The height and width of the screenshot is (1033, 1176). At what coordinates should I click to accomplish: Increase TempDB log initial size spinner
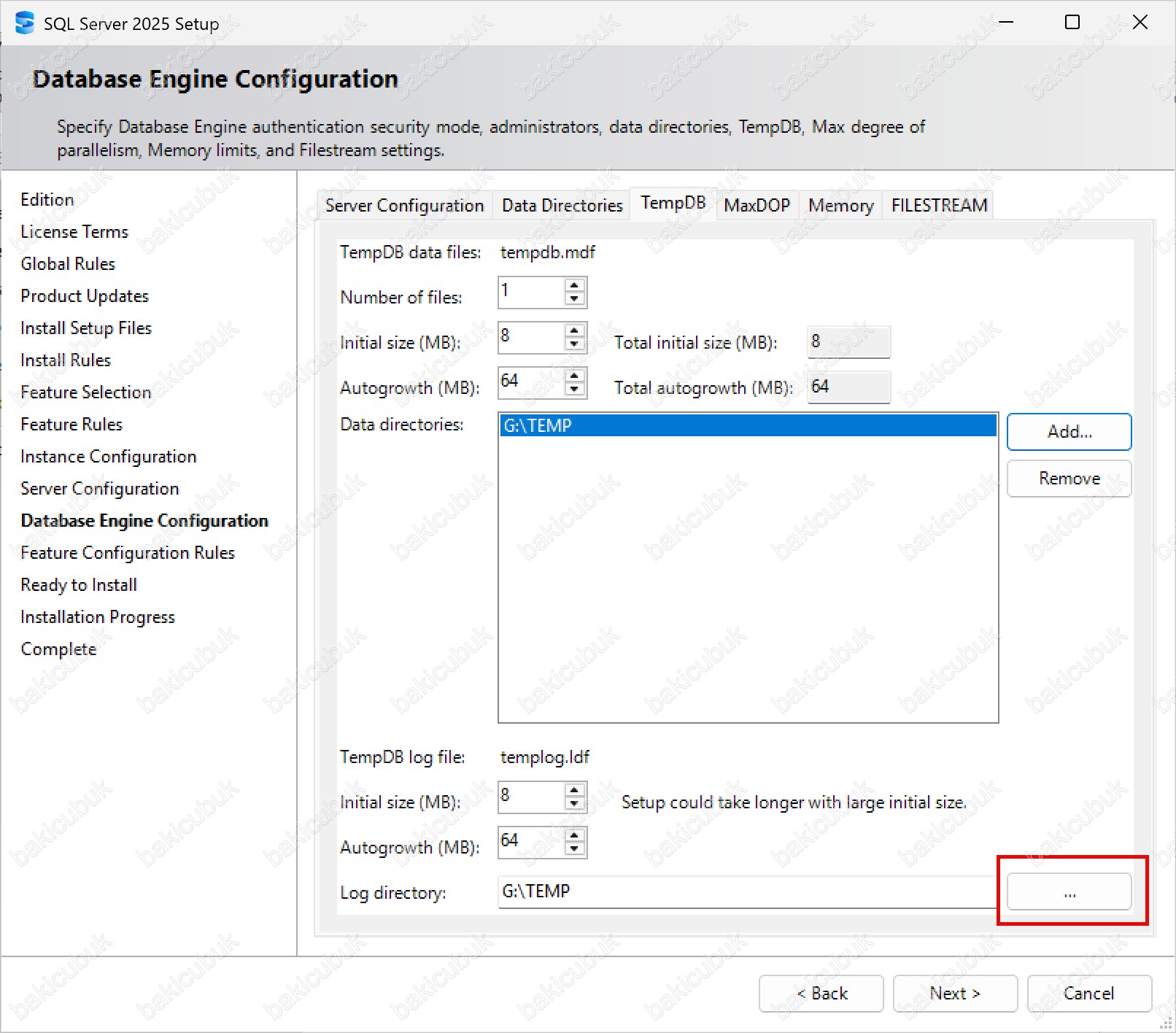click(x=574, y=791)
